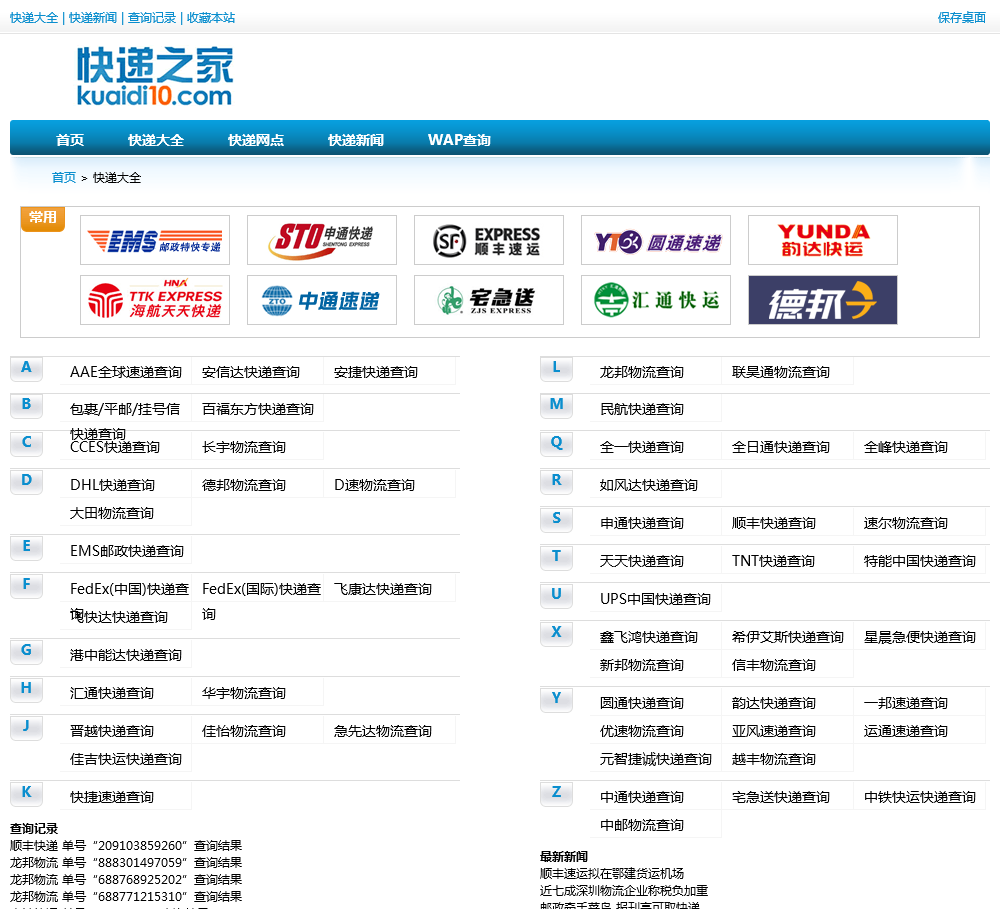This screenshot has height=909, width=1000.
Task: Click the letter B index badge
Action: click(x=26, y=405)
